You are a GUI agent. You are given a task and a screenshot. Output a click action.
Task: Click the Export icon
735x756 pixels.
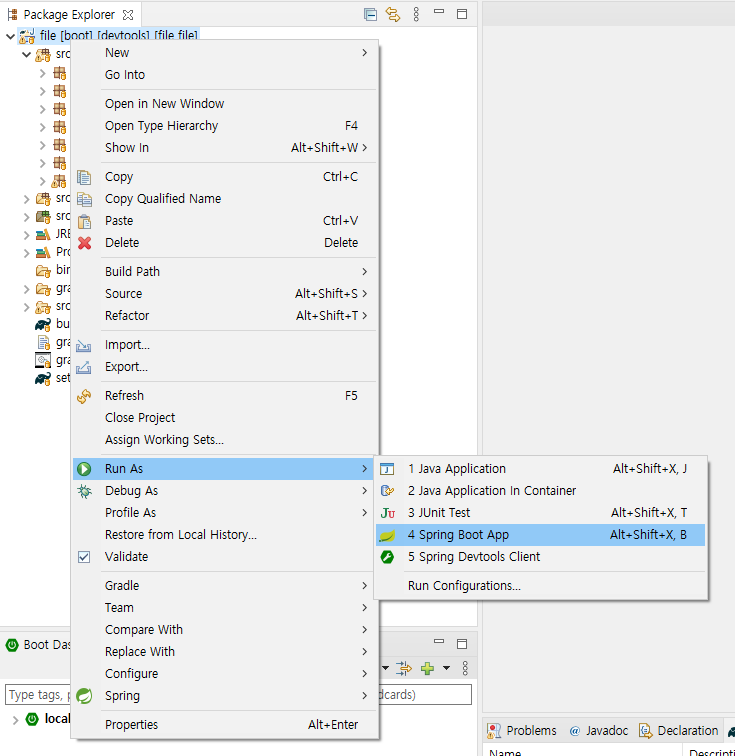point(83,367)
